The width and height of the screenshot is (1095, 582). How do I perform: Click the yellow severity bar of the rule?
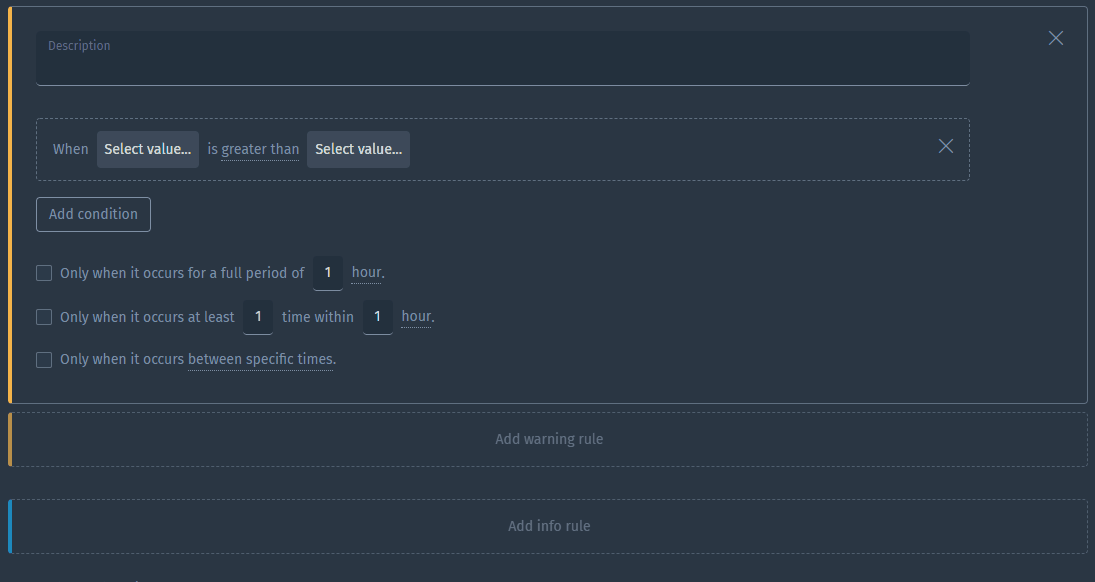coord(9,200)
